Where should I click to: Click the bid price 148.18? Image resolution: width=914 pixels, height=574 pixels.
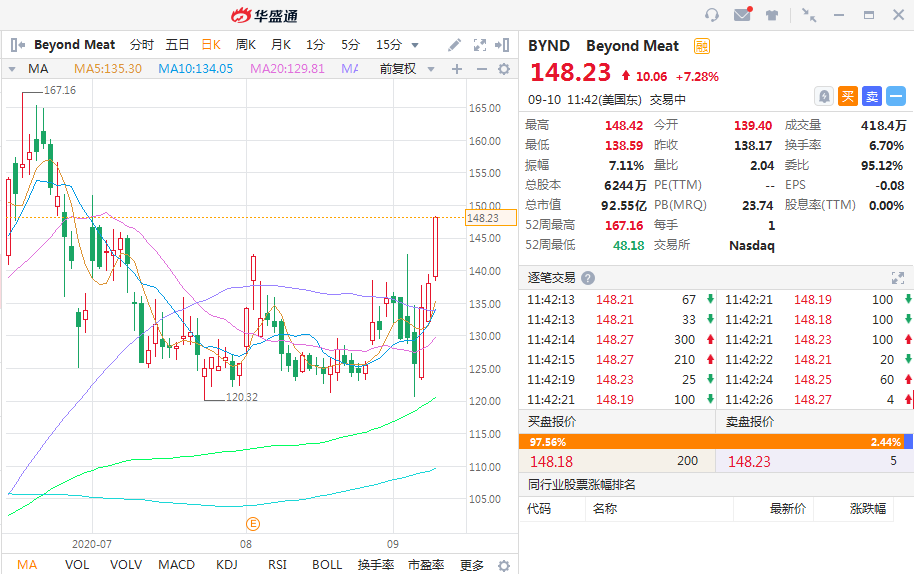click(551, 462)
